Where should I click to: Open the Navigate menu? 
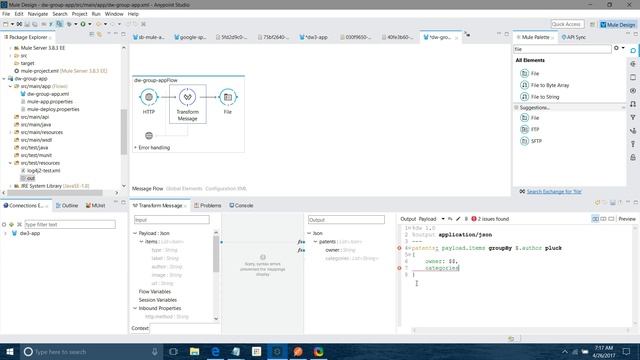click(38, 14)
